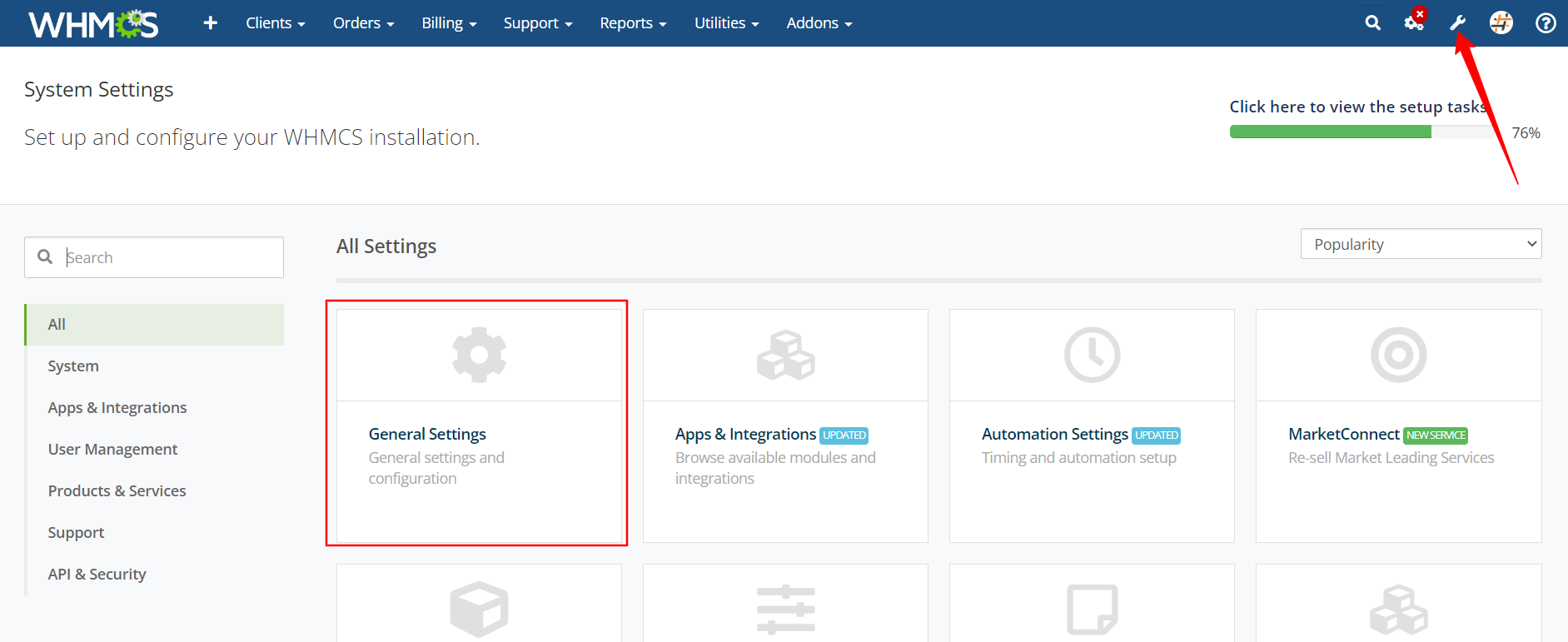The image size is (1568, 642).
Task: Click 'Re-sell Market Leading Services' text
Action: (x=1391, y=458)
